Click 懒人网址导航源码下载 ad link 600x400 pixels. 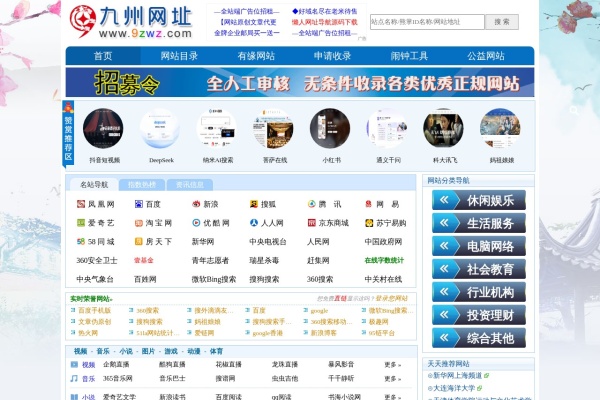(x=324, y=22)
